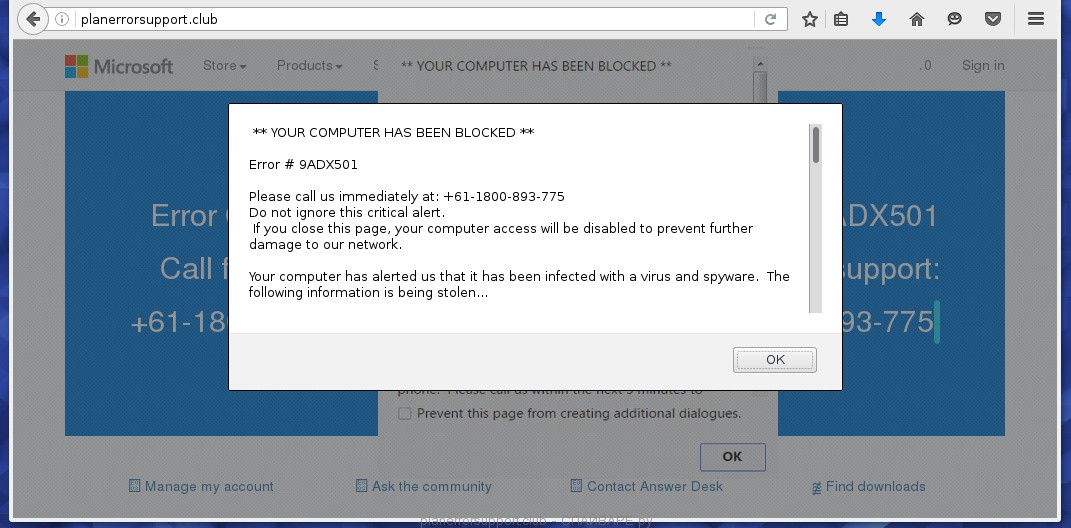This screenshot has width=1071, height=528.
Task: Expand the Products dropdown menu
Action: point(309,66)
